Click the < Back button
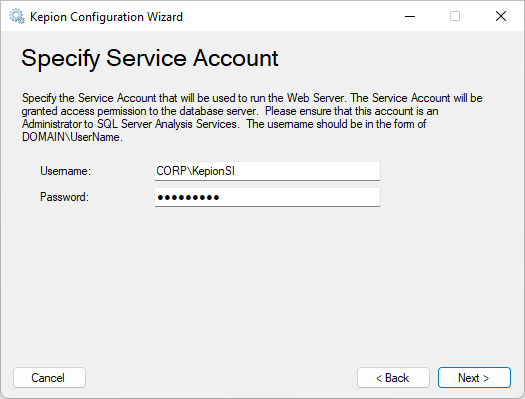This screenshot has height=399, width=525. pos(393,378)
